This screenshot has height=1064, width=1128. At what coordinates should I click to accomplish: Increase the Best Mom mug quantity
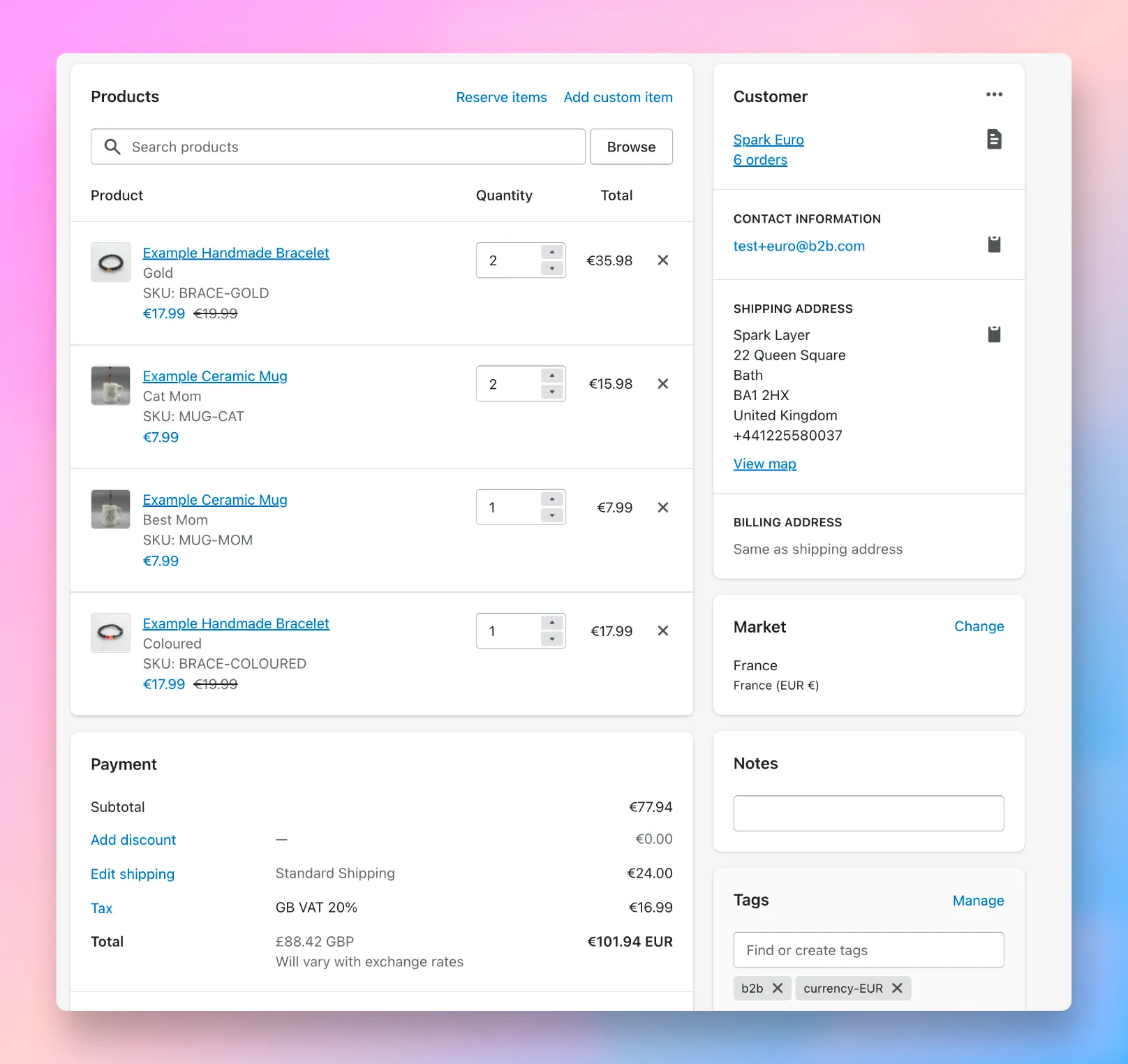pyautogui.click(x=552, y=500)
